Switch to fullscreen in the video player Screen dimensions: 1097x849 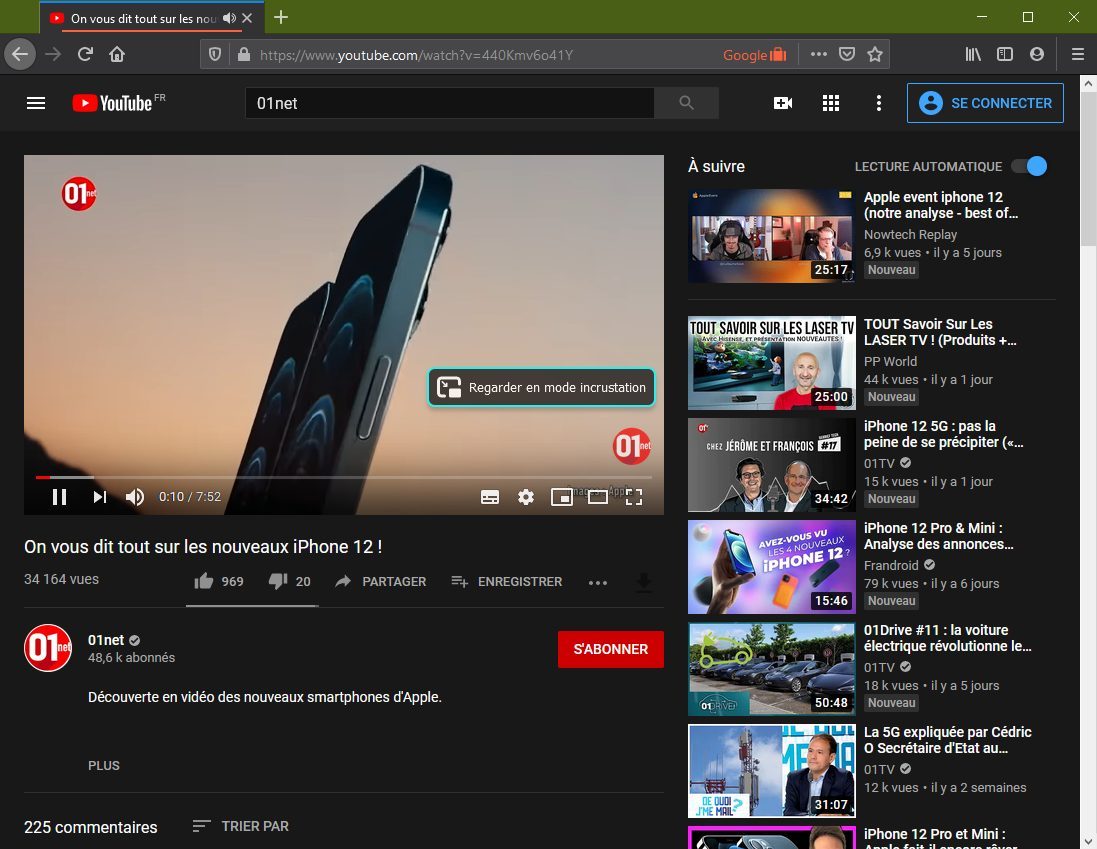click(x=634, y=497)
